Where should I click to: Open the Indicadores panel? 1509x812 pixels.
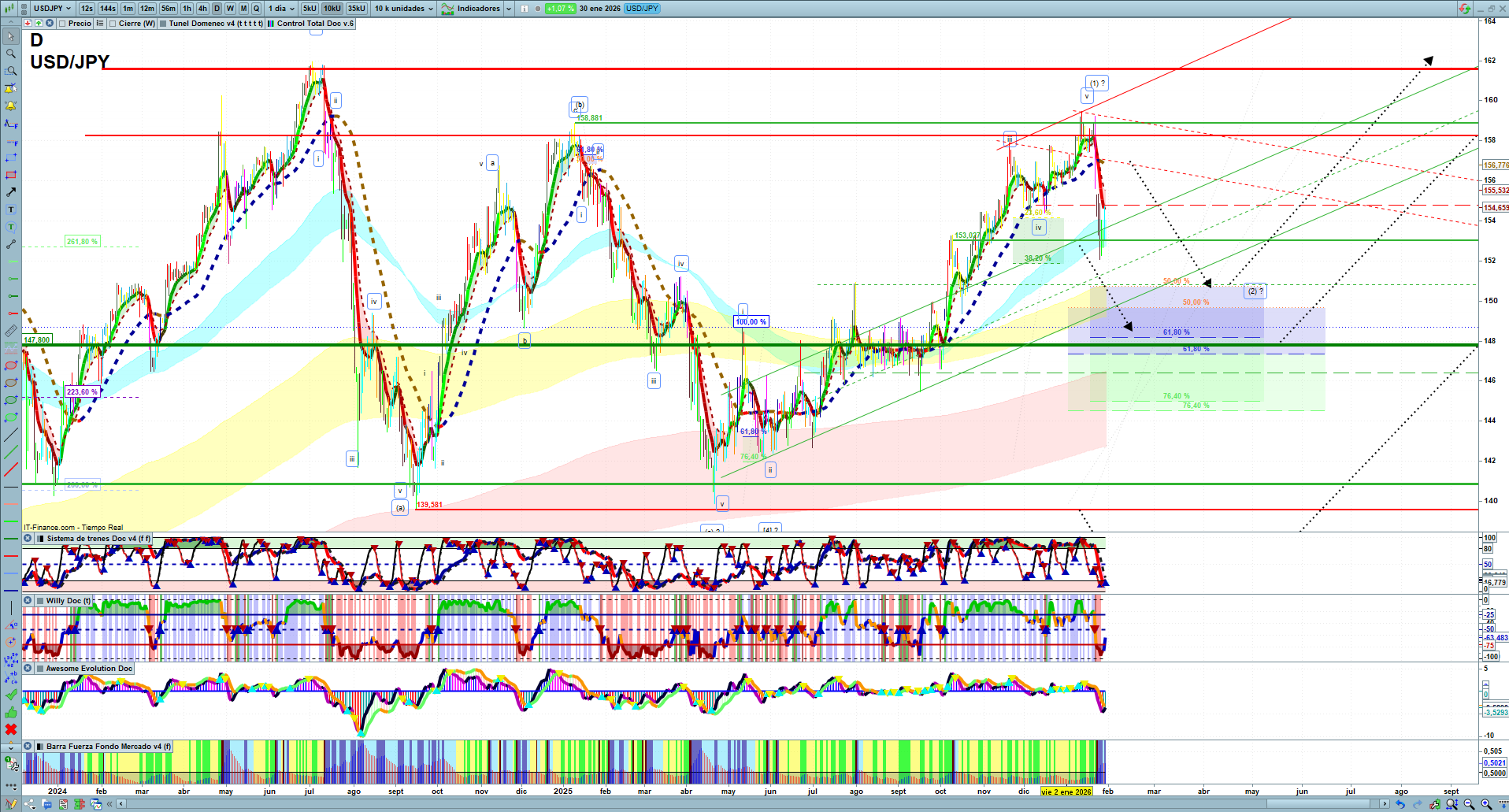pos(477,9)
